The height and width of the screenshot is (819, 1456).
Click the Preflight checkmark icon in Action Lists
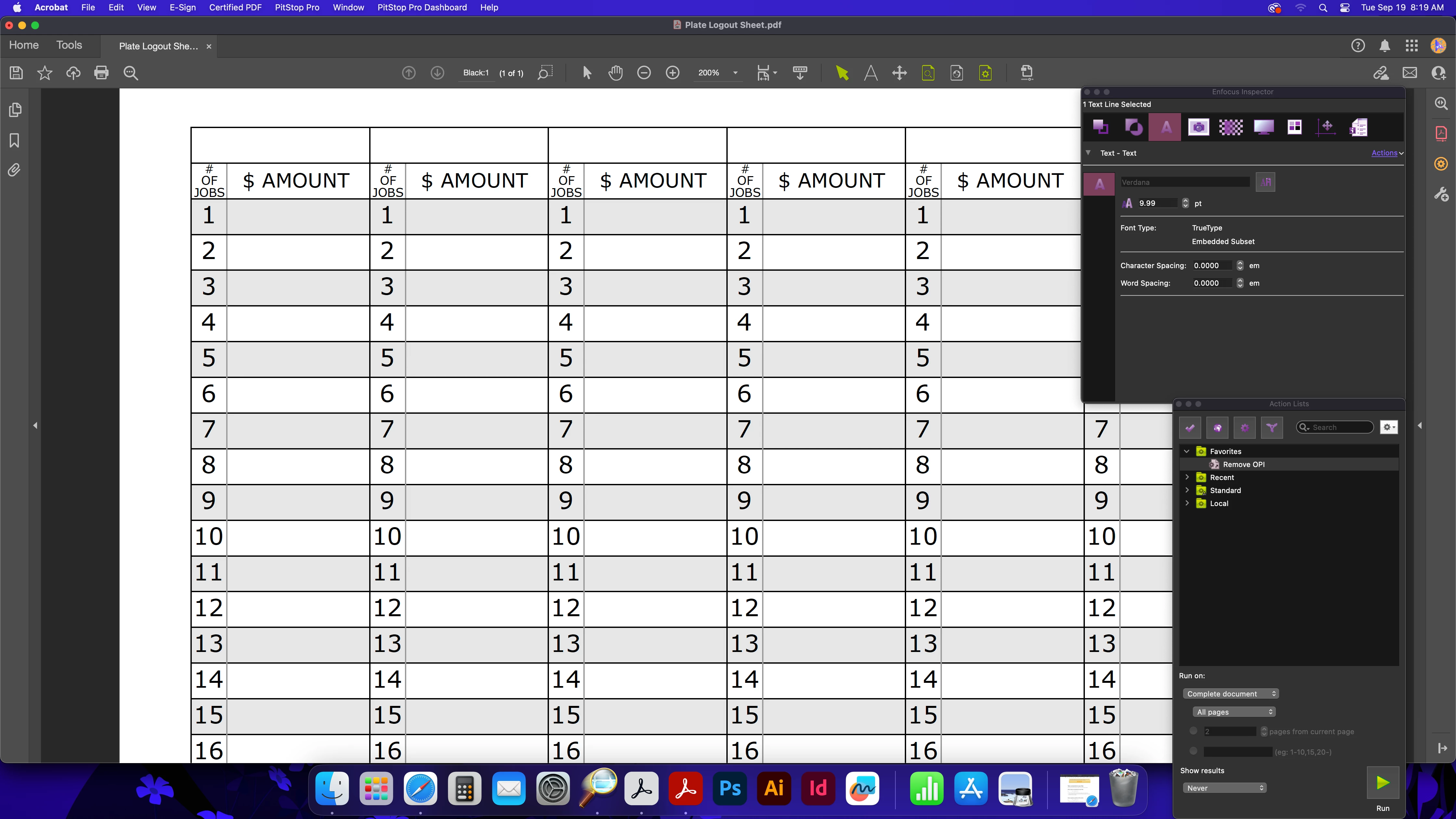1190,428
